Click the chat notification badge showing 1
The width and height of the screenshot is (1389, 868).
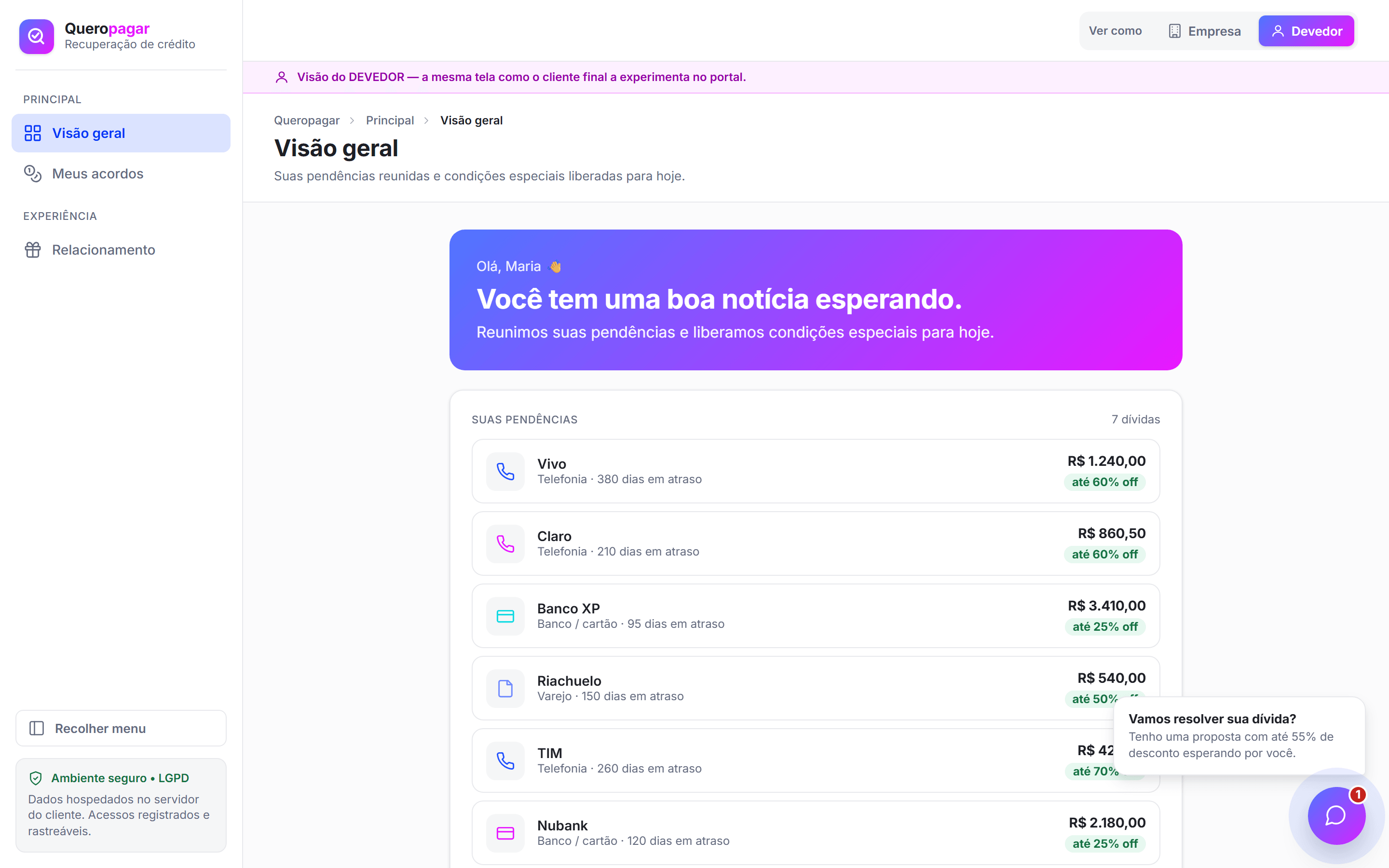click(x=1358, y=795)
